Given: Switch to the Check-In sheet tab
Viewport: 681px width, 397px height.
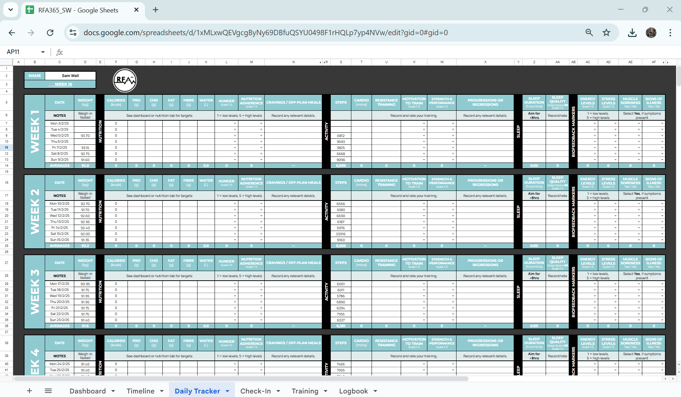Looking at the screenshot, I should coord(255,391).
